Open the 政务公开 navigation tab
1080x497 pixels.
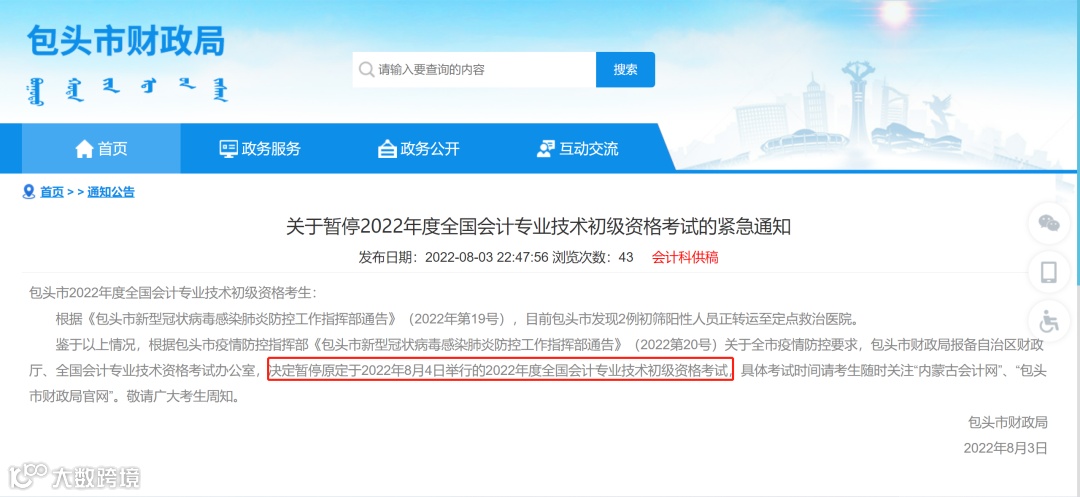tap(419, 149)
